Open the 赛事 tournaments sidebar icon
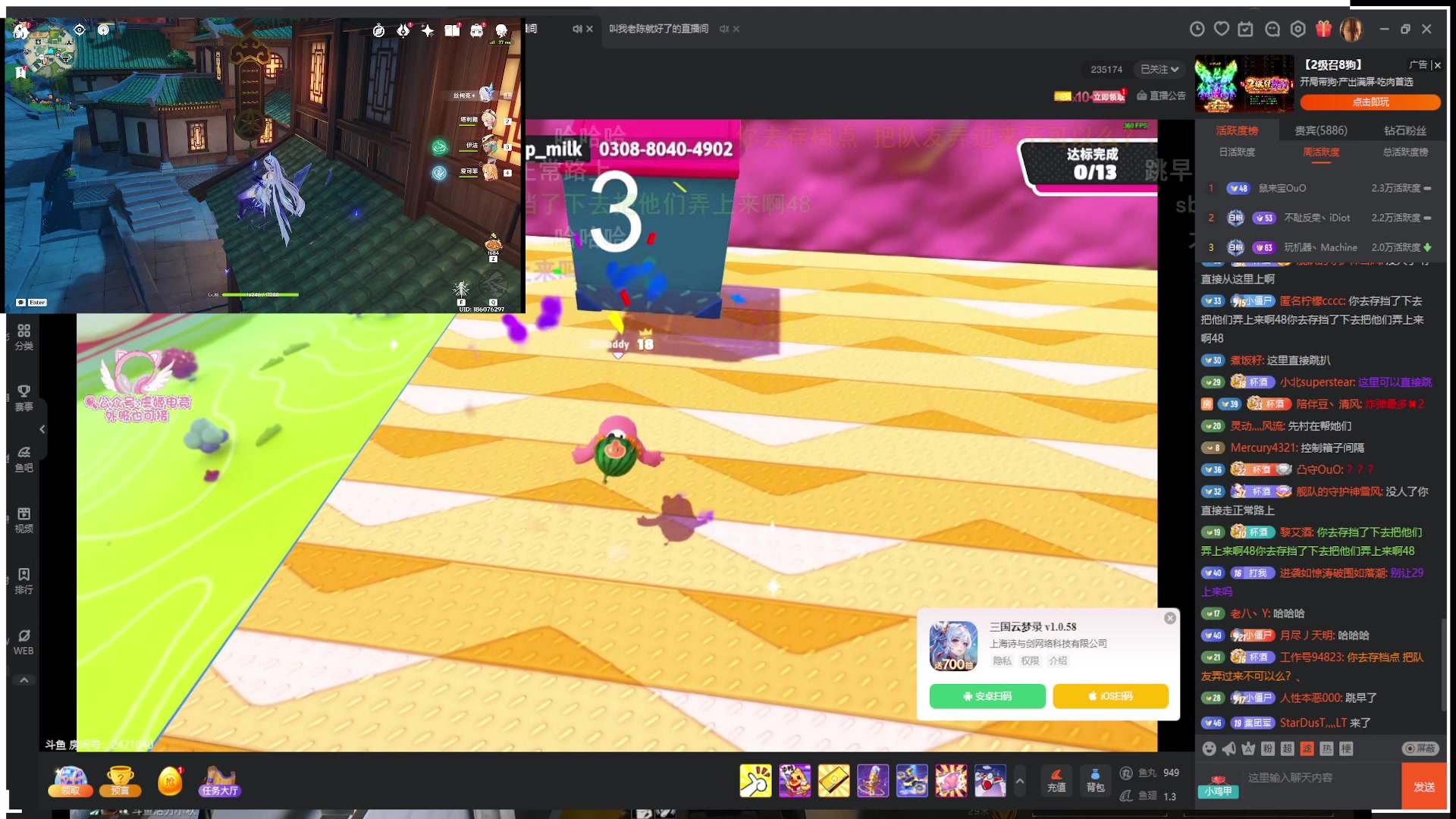This screenshot has height=819, width=1456. click(x=24, y=398)
